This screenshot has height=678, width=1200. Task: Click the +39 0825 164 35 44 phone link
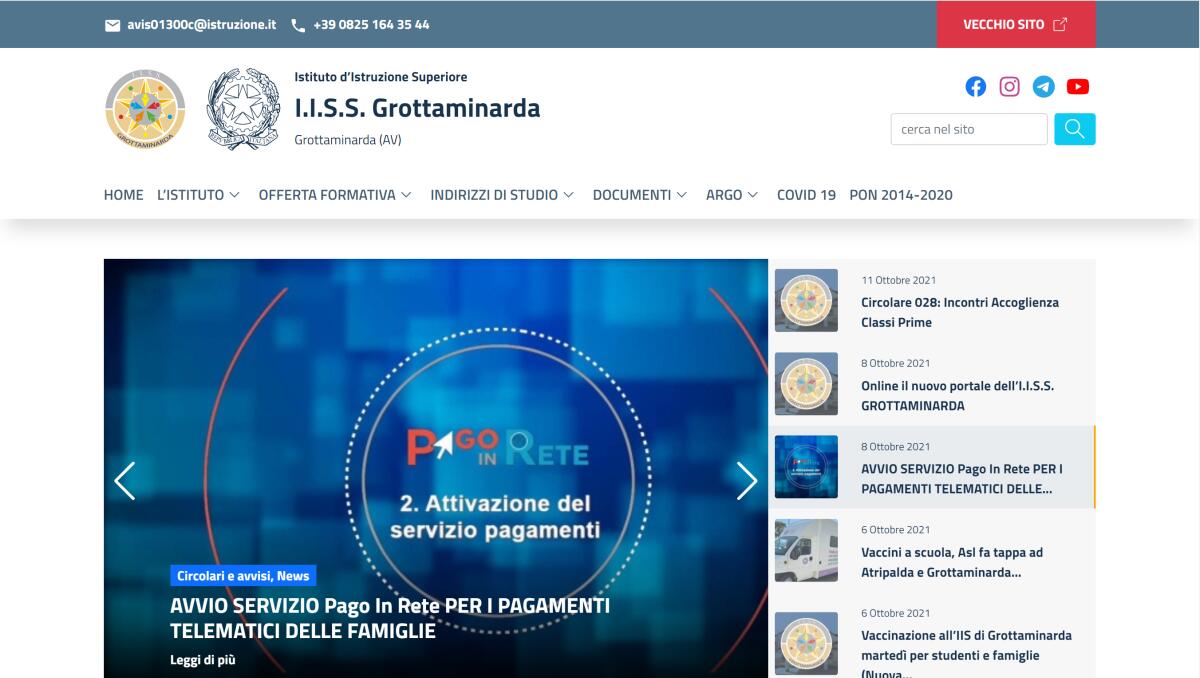click(371, 24)
